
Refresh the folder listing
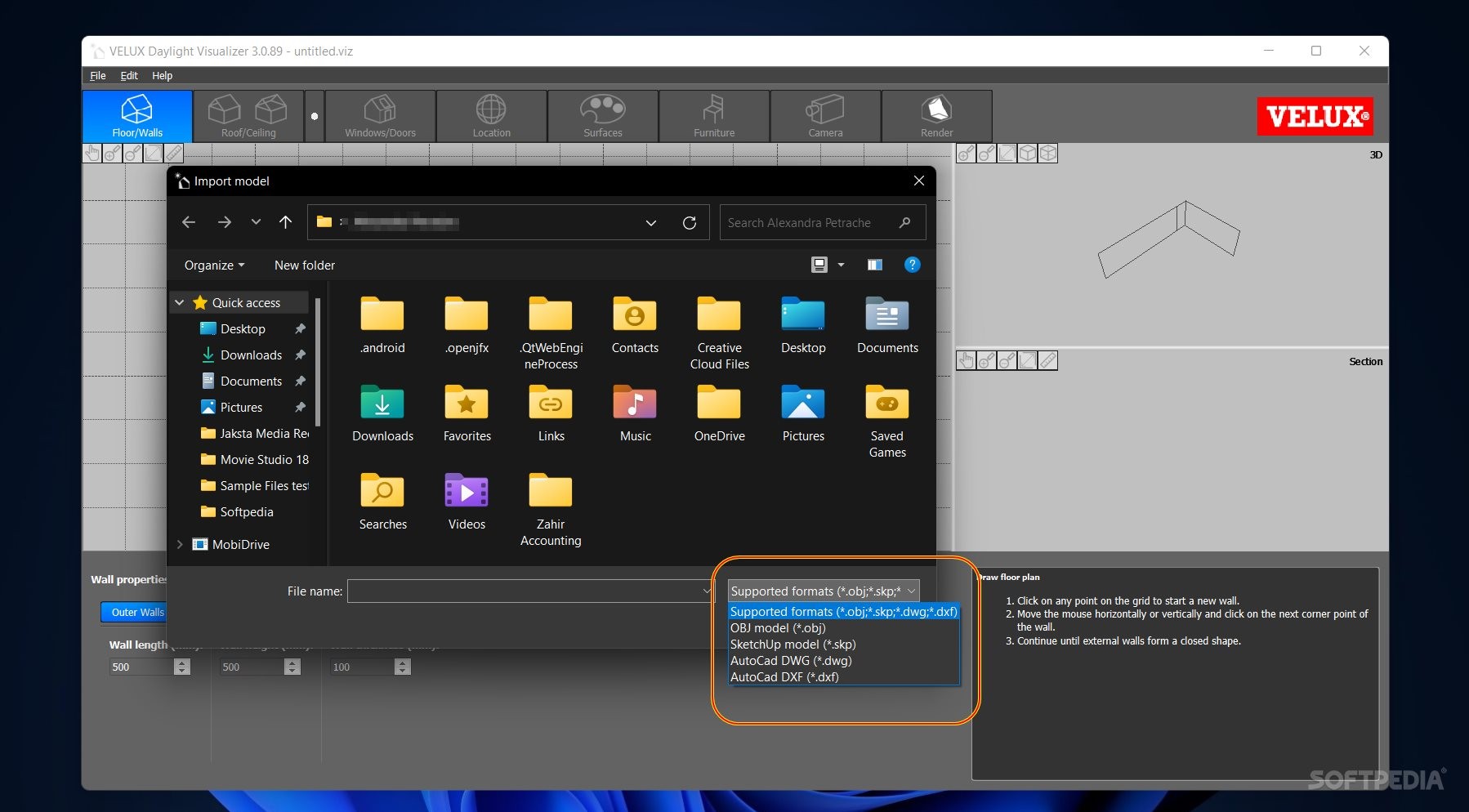pyautogui.click(x=690, y=222)
